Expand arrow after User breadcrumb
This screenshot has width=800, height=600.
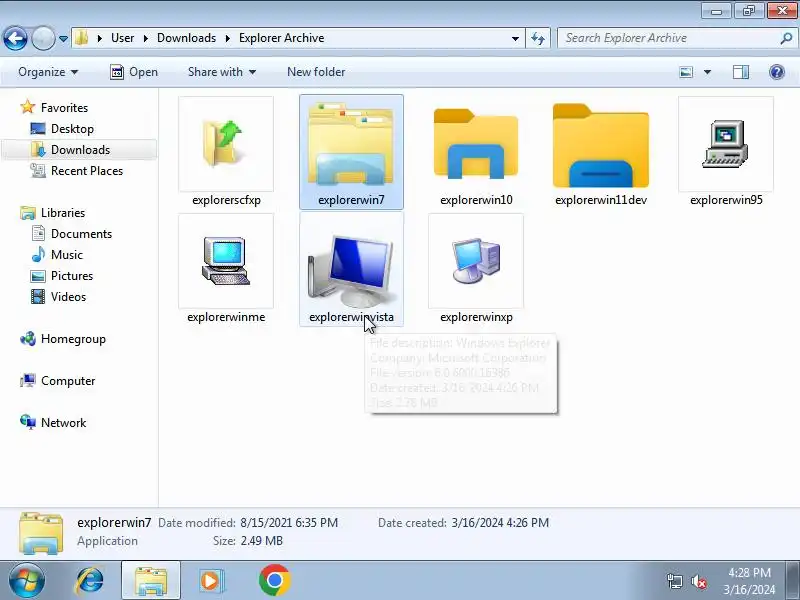pyautogui.click(x=146, y=38)
